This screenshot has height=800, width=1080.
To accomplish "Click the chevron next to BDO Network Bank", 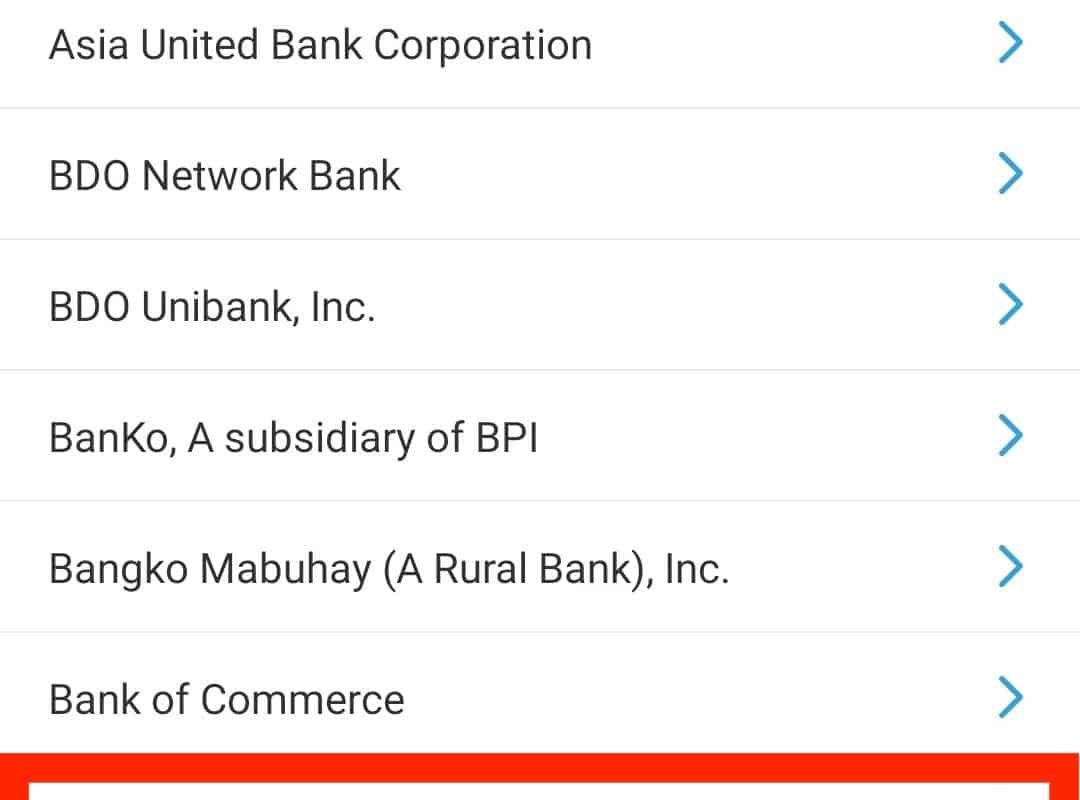I will click(1011, 175).
